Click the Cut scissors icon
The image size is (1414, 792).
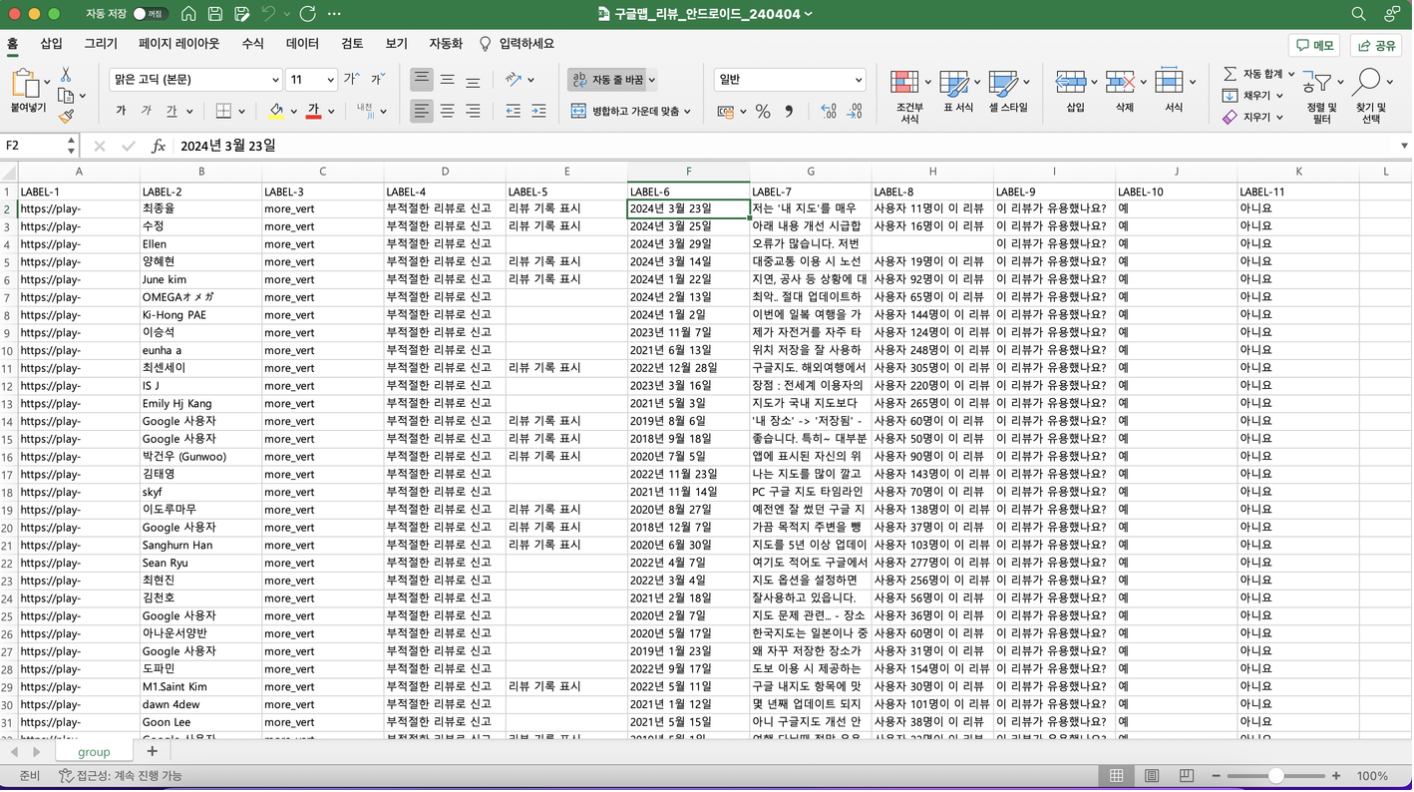(66, 76)
